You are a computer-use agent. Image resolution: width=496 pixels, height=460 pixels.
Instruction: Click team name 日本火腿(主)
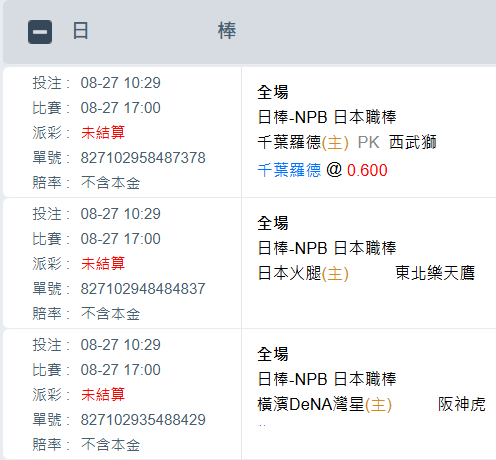tap(303, 273)
